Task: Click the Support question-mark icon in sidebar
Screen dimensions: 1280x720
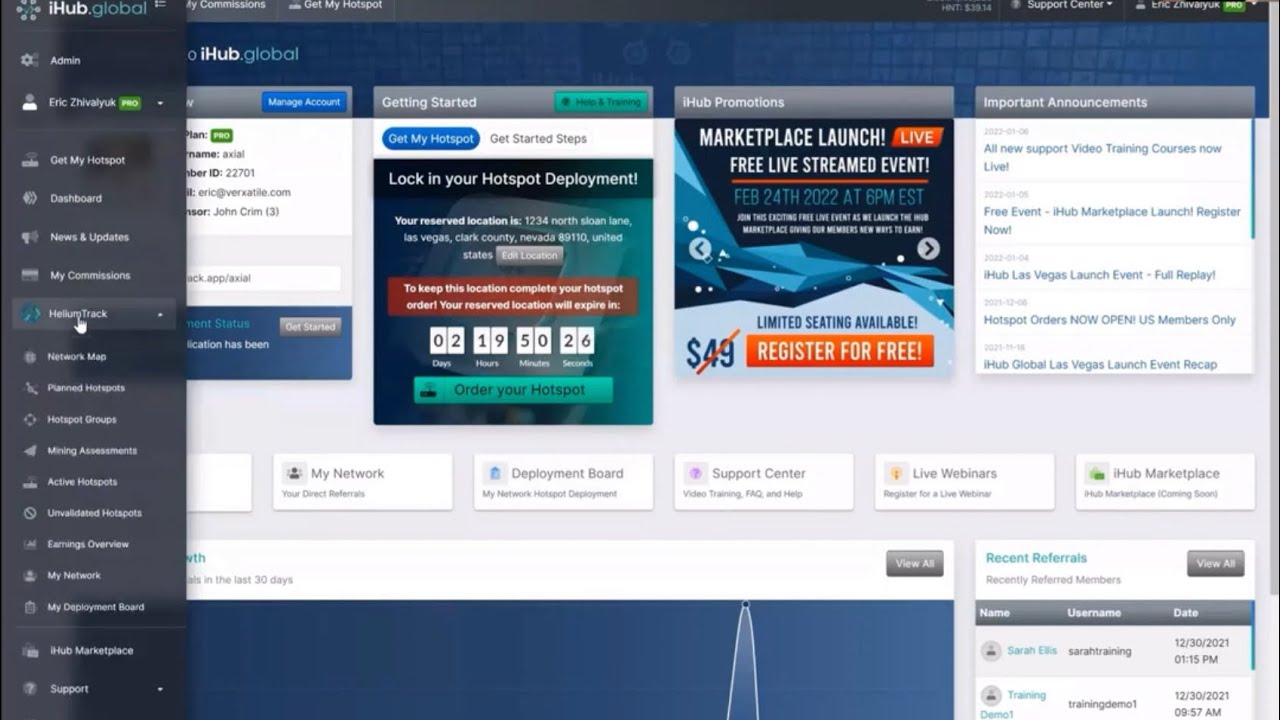Action: 30,688
